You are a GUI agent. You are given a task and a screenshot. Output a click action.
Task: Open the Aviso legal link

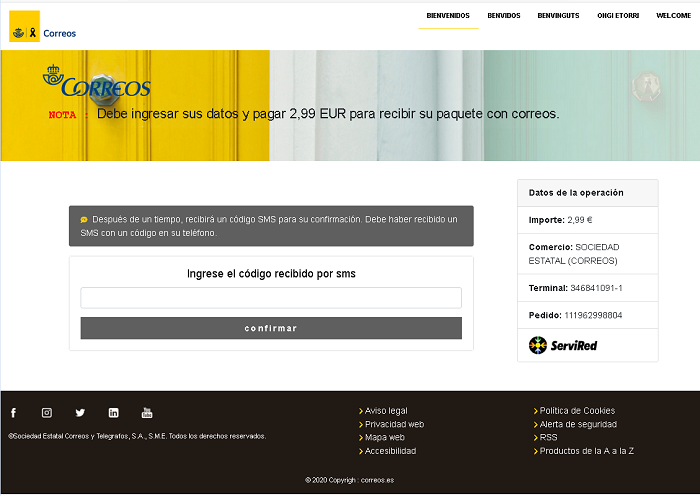coord(386,411)
